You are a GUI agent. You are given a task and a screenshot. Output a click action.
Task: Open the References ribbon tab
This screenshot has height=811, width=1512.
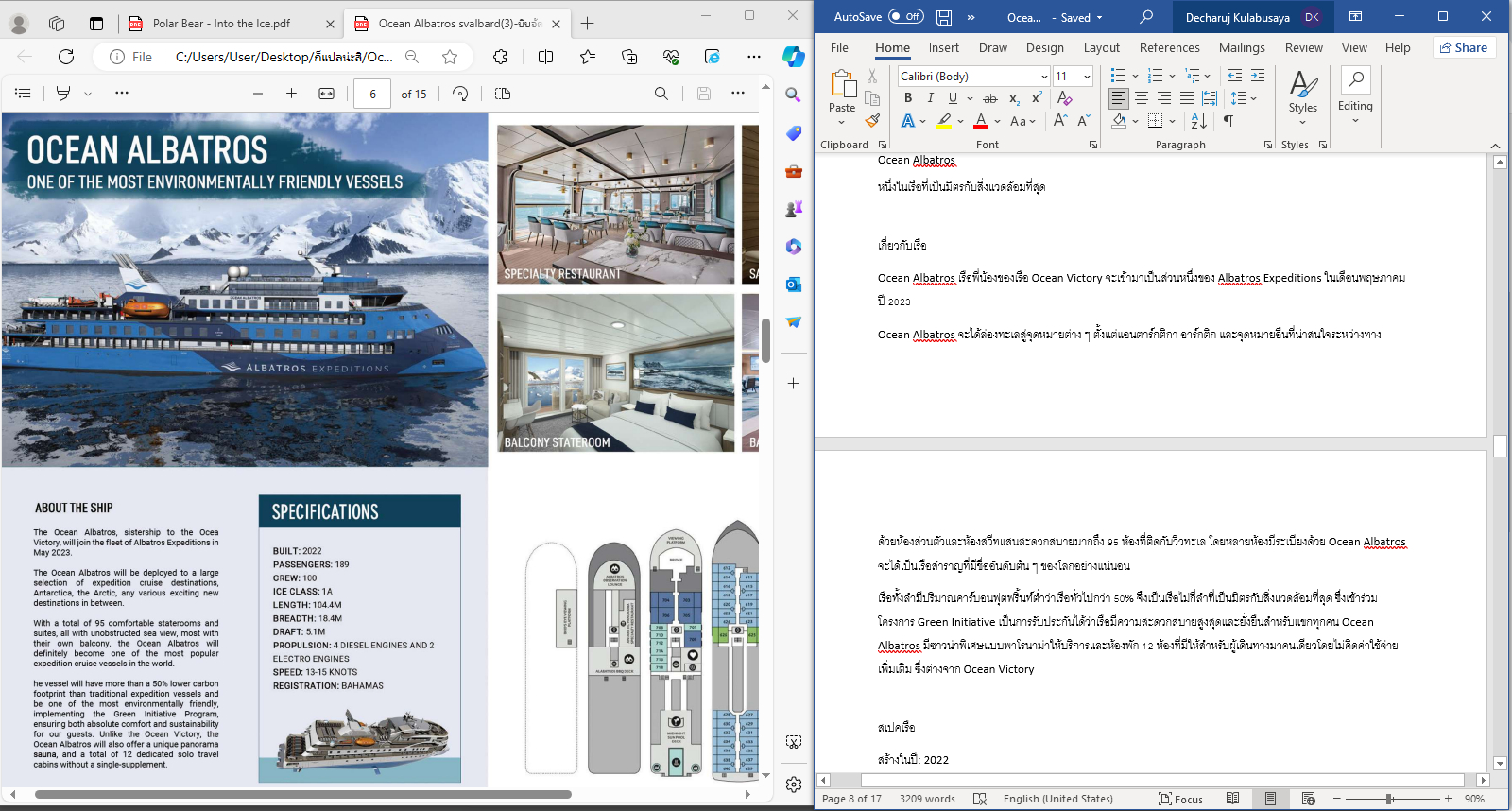1170,48
